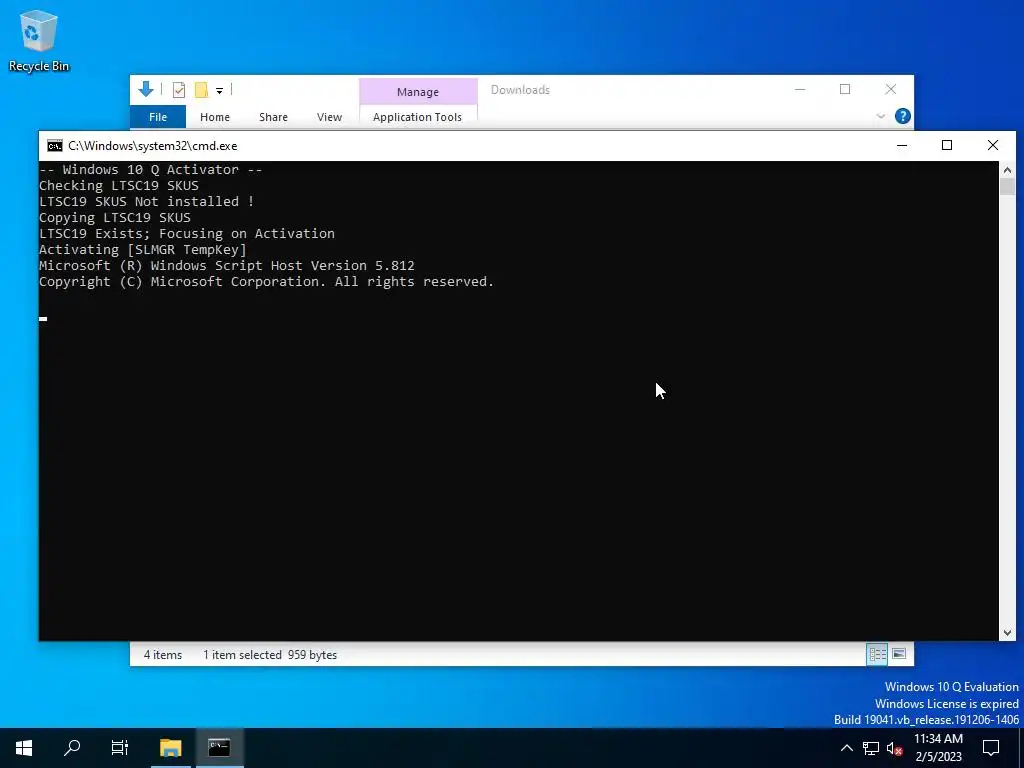Switch to the Home ribbon tab

click(215, 117)
